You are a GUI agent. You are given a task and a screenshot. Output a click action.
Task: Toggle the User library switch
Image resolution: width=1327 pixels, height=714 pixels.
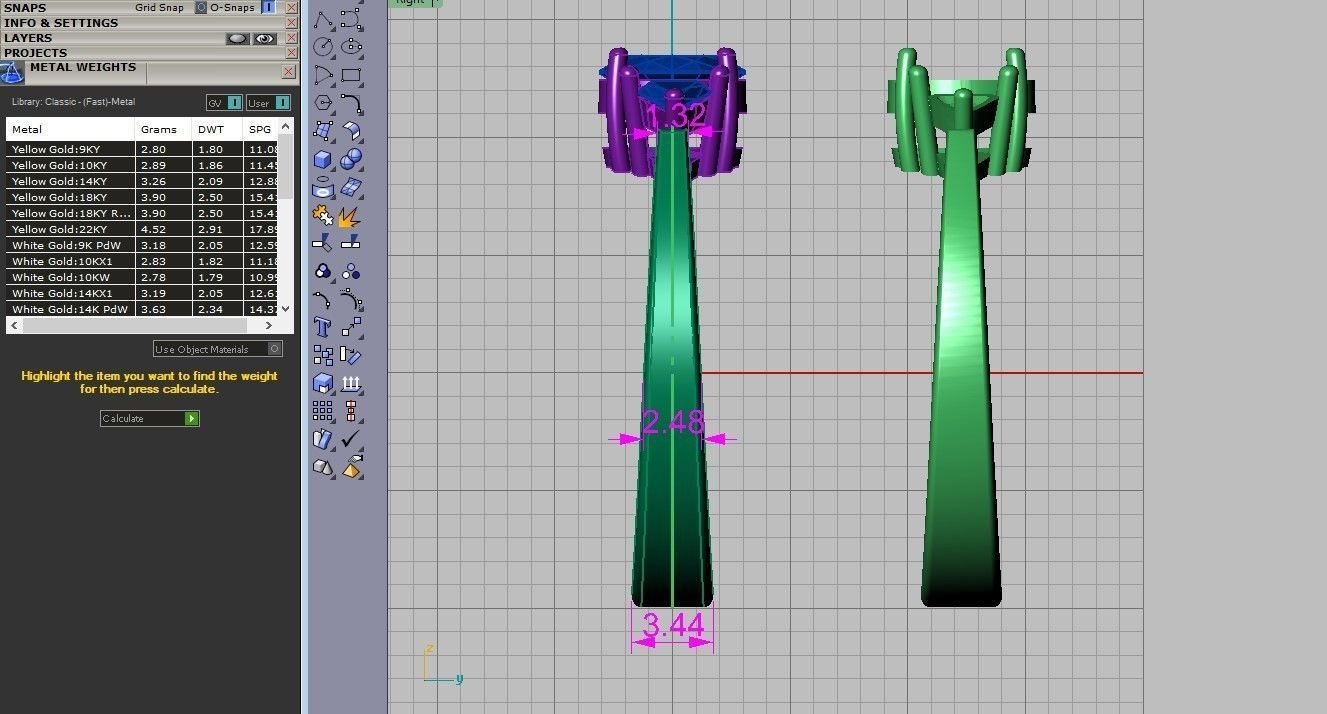point(269,102)
